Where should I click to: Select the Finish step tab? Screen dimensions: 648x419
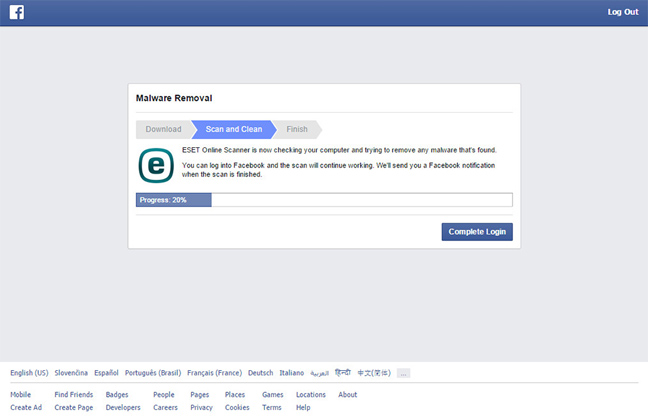[297, 129]
